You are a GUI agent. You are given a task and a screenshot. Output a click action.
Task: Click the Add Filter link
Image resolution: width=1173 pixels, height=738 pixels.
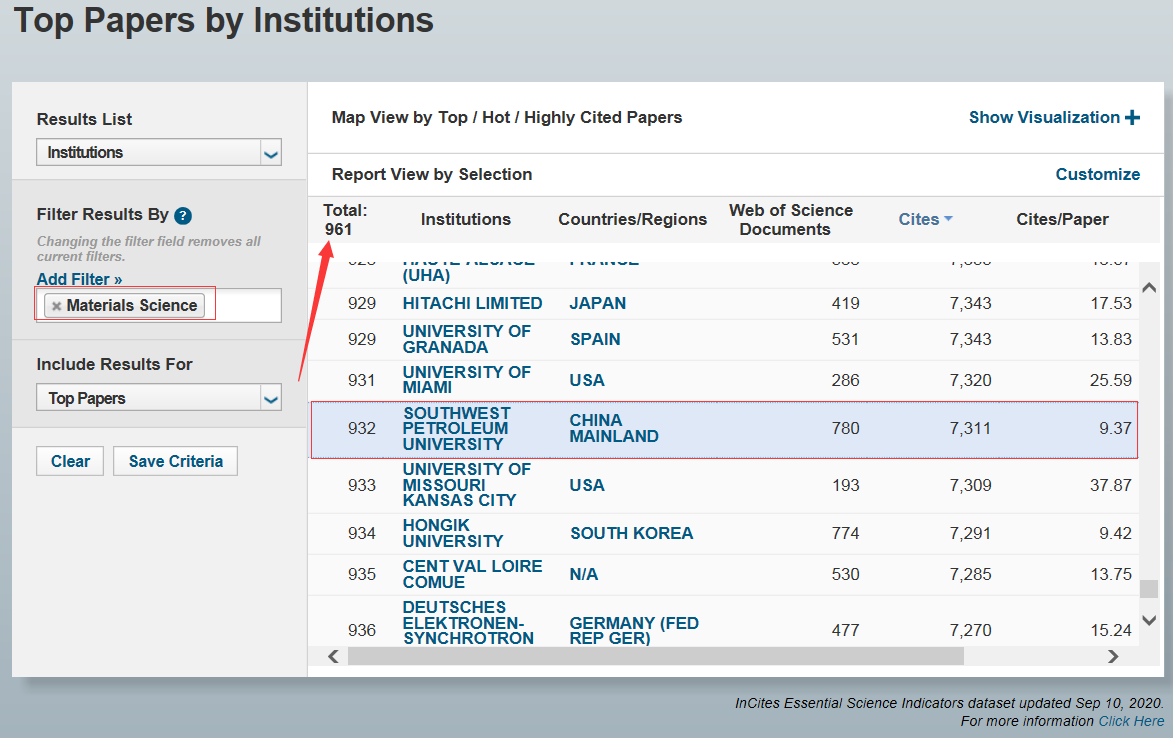pos(79,279)
